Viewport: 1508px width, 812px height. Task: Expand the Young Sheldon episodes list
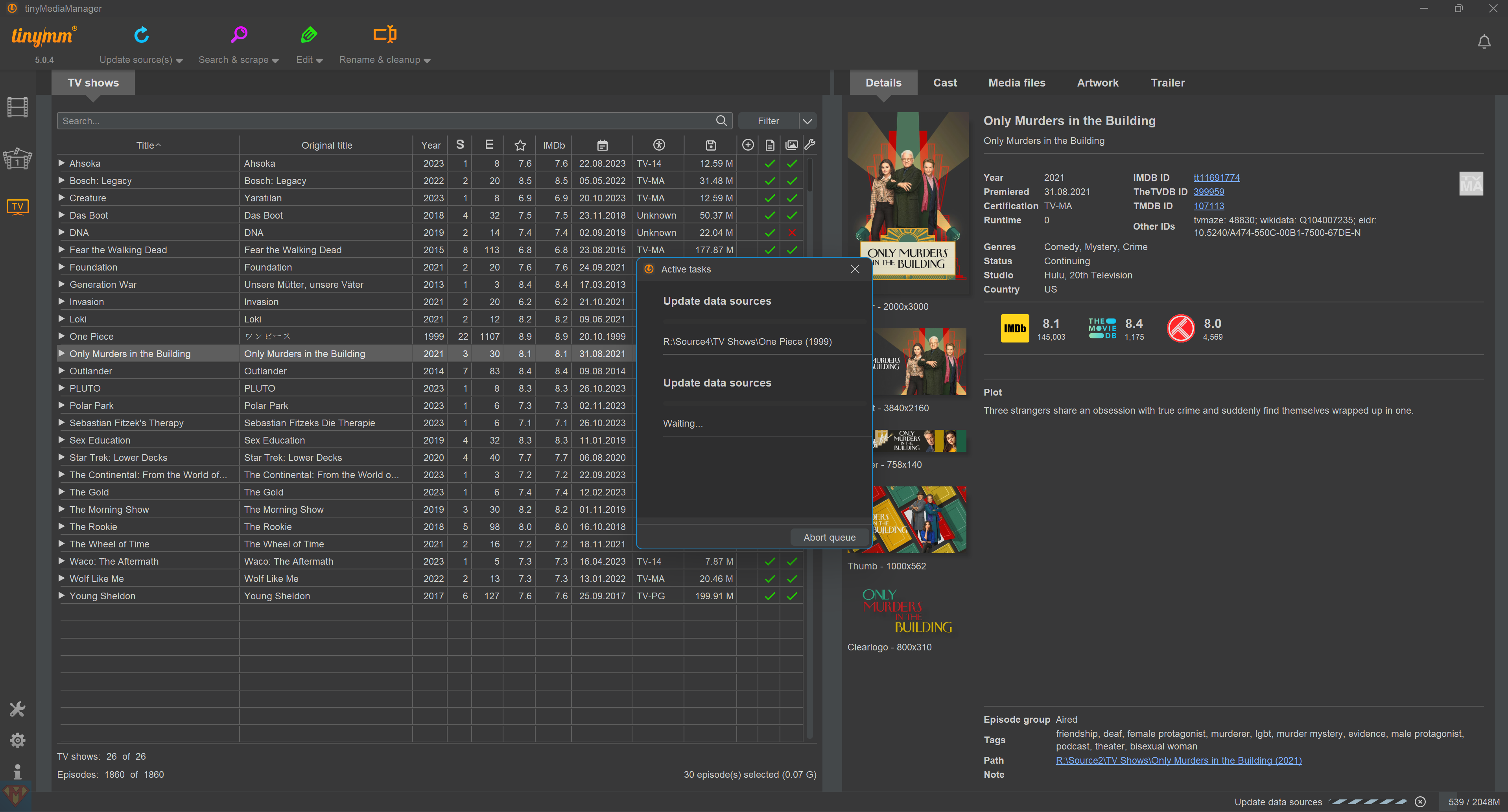click(61, 596)
